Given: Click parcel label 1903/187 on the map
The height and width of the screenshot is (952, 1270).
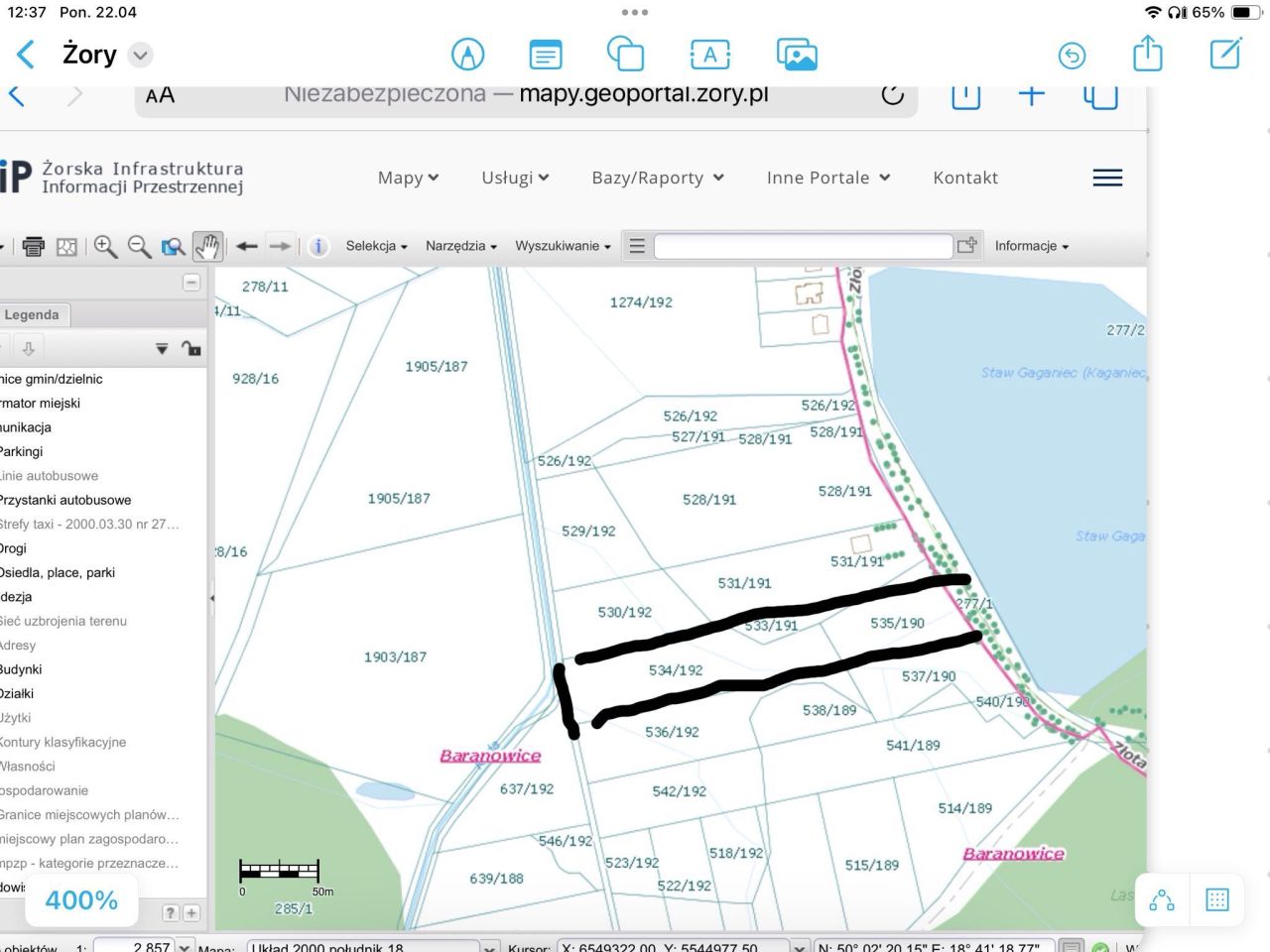Looking at the screenshot, I should (x=395, y=656).
